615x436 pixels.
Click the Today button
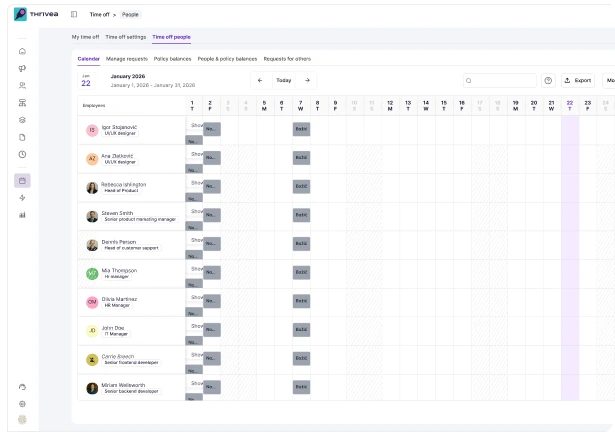[284, 80]
